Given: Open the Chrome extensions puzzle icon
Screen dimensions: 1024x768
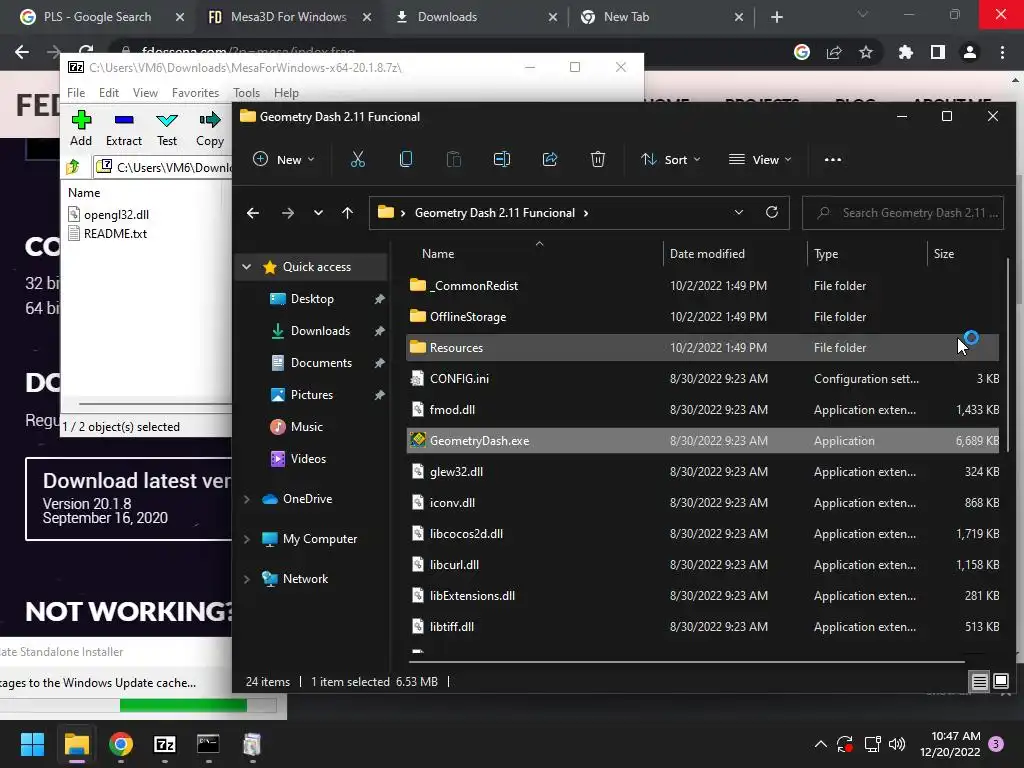Looking at the screenshot, I should click(x=905, y=52).
